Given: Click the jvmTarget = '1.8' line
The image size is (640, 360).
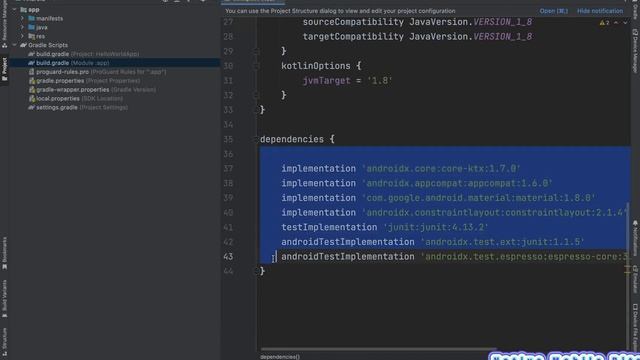Looking at the screenshot, I should (x=347, y=81).
